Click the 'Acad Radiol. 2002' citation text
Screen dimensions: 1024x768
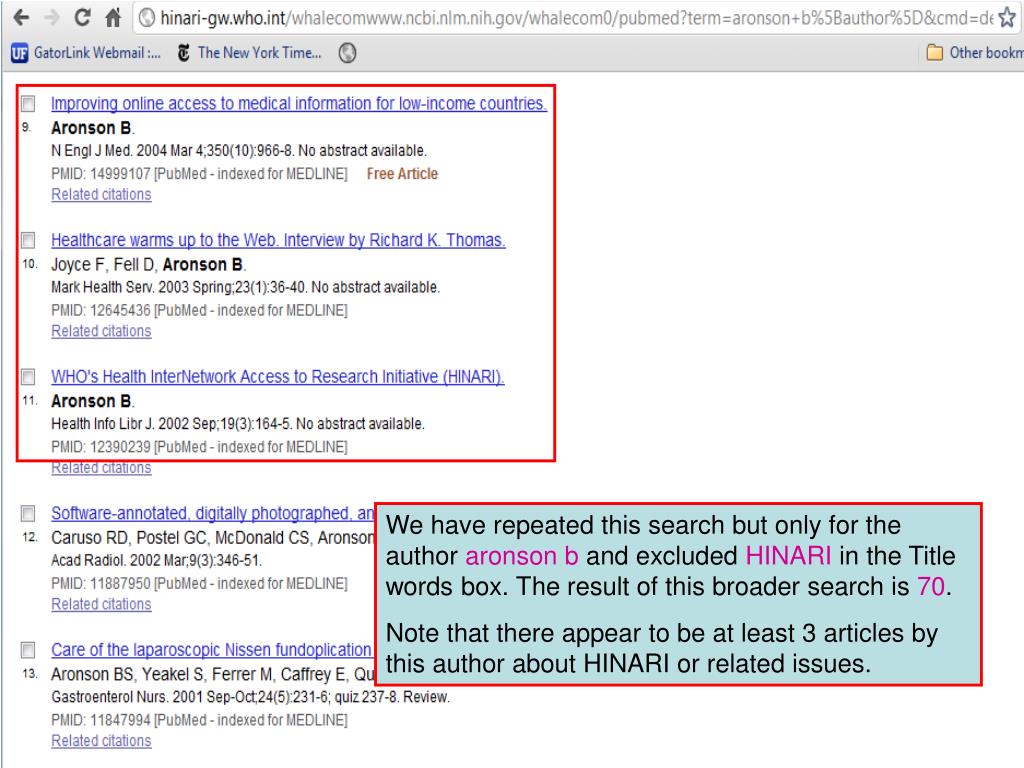157,560
